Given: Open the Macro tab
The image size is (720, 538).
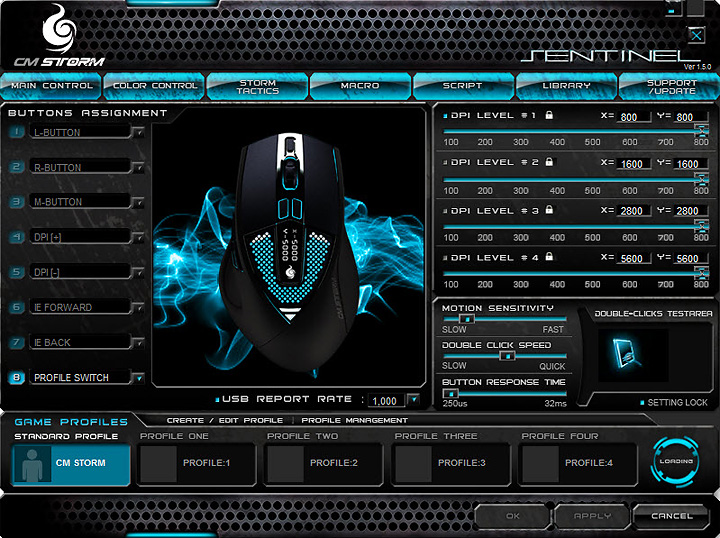Looking at the screenshot, I should (360, 86).
